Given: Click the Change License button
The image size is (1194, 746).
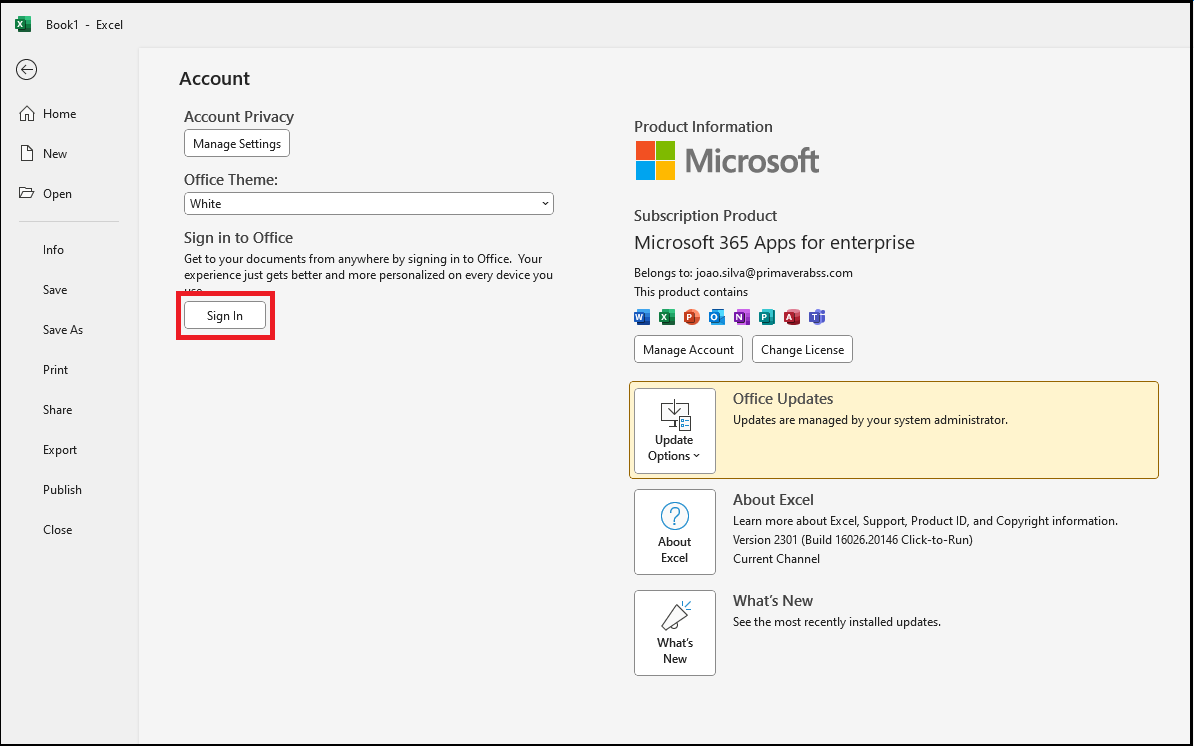Looking at the screenshot, I should point(803,349).
